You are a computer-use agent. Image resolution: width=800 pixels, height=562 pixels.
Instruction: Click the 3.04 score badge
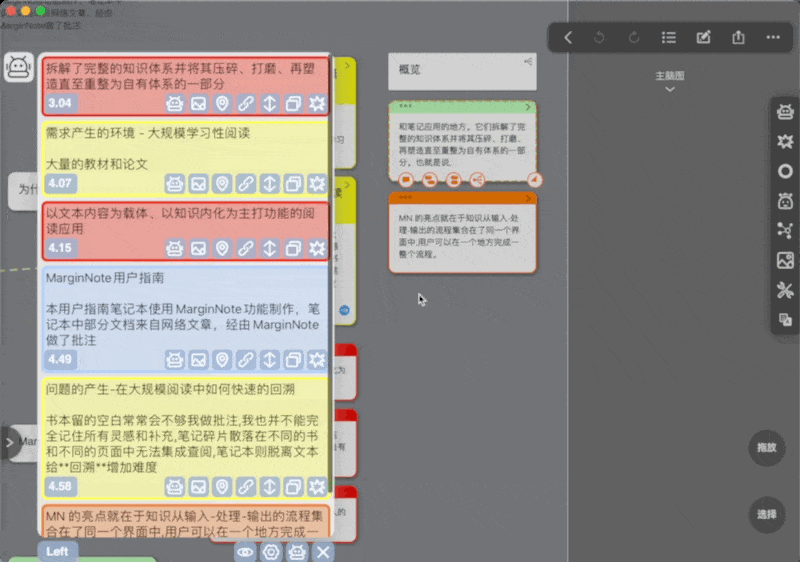[60, 103]
